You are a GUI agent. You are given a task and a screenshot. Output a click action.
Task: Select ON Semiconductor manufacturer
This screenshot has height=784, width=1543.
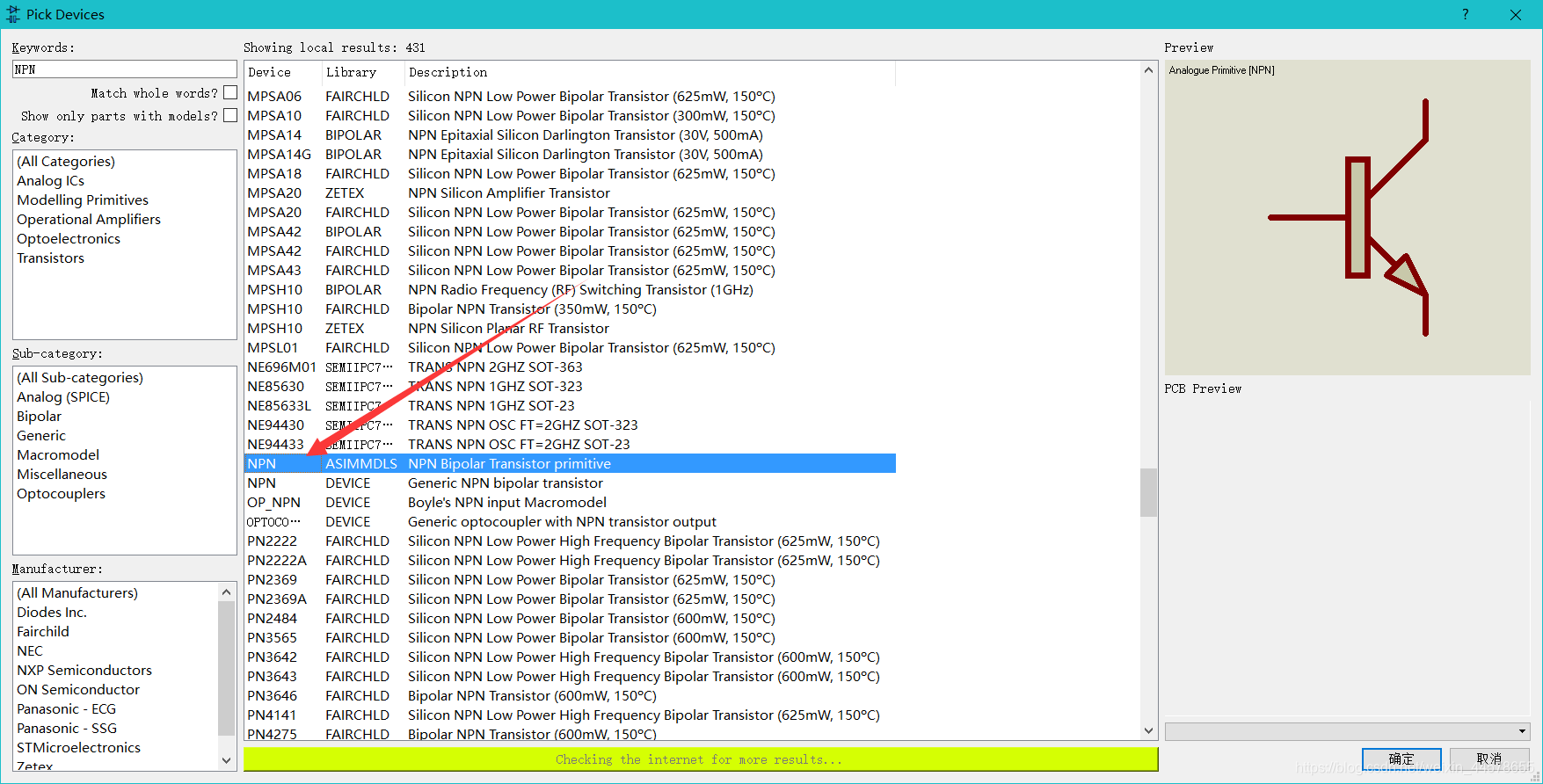(78, 689)
